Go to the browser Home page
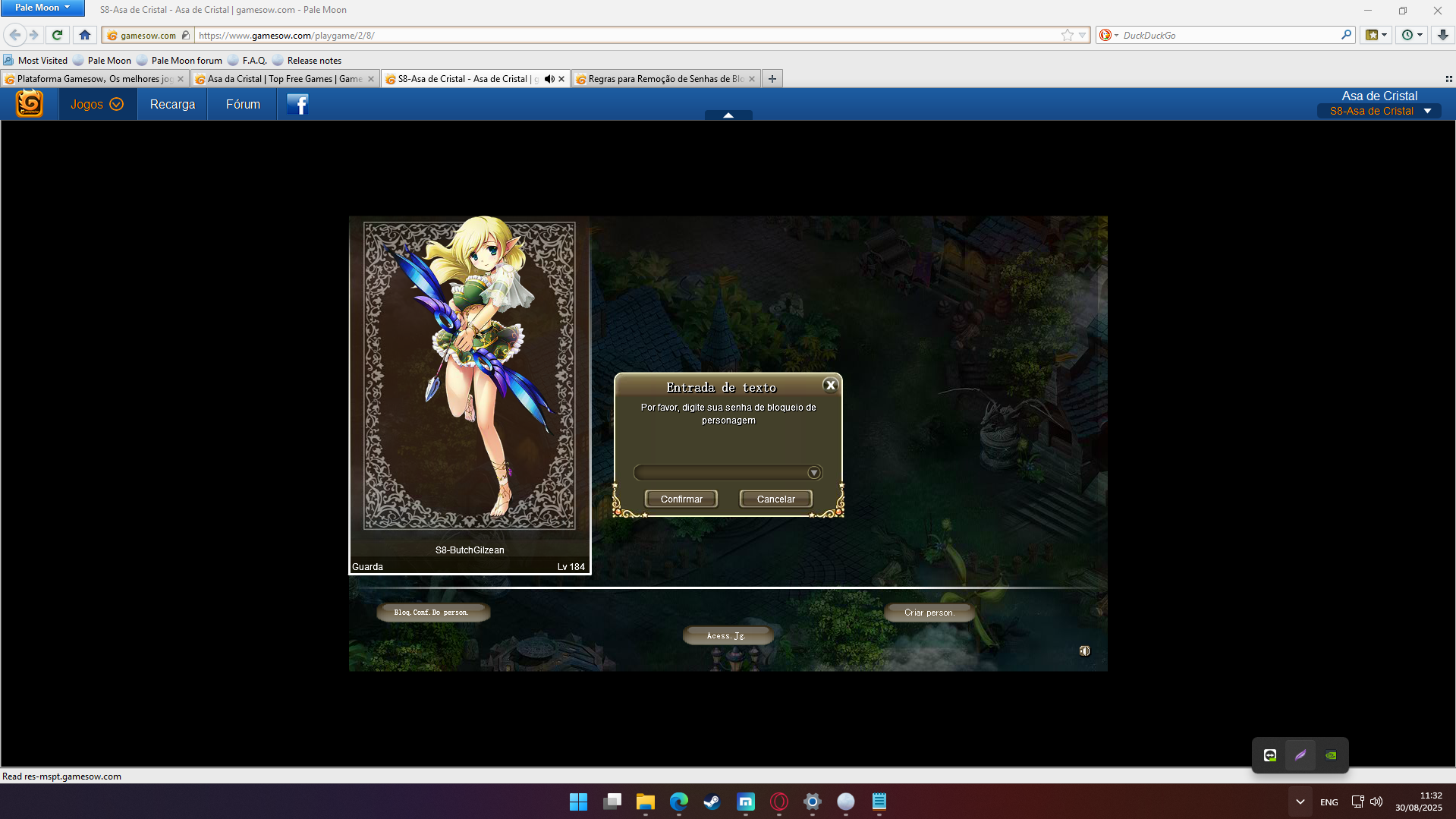Viewport: 1456px width, 819px height. (85, 35)
